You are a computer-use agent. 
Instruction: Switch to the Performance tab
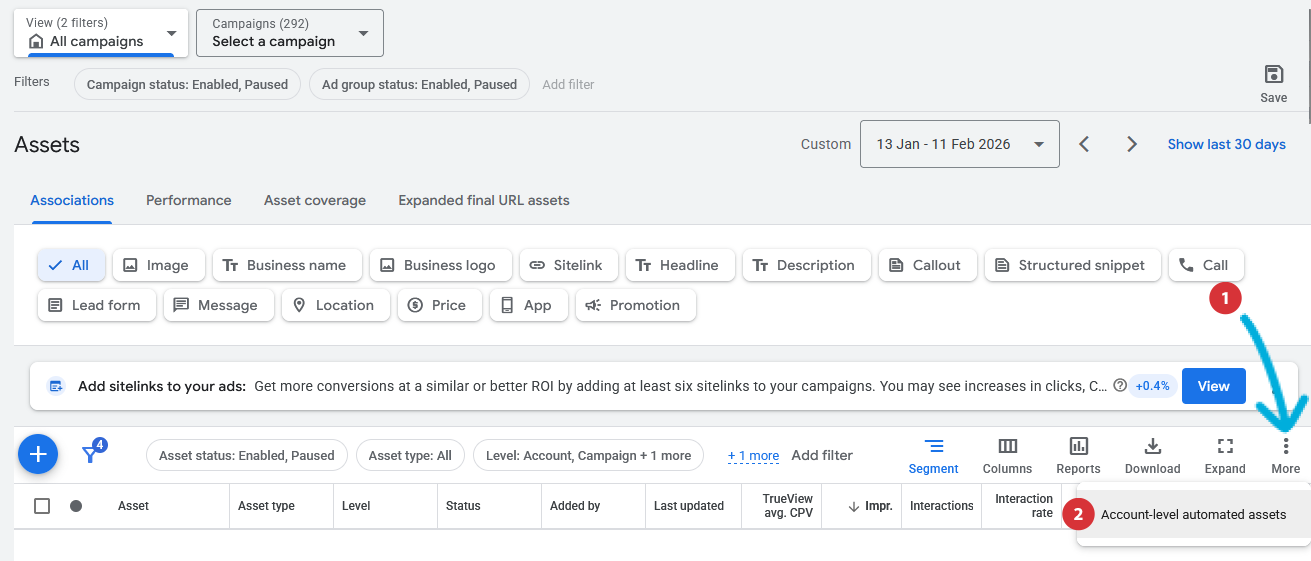click(x=188, y=200)
